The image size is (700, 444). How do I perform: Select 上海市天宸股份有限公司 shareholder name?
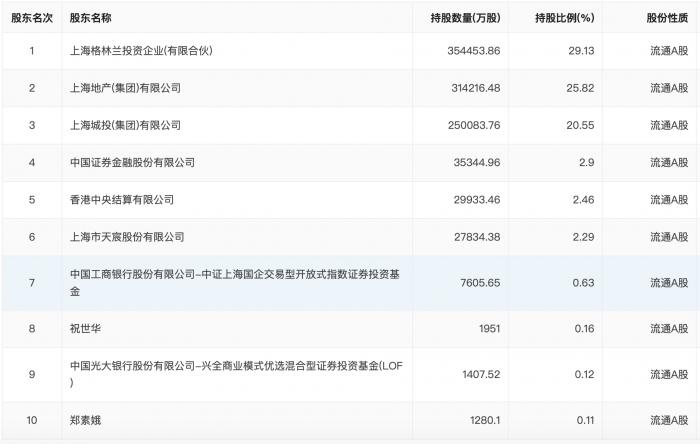click(127, 237)
